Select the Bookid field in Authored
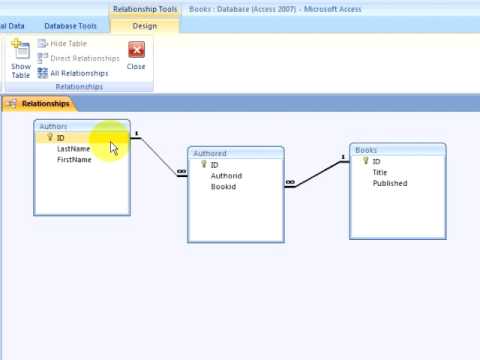 (x=223, y=187)
